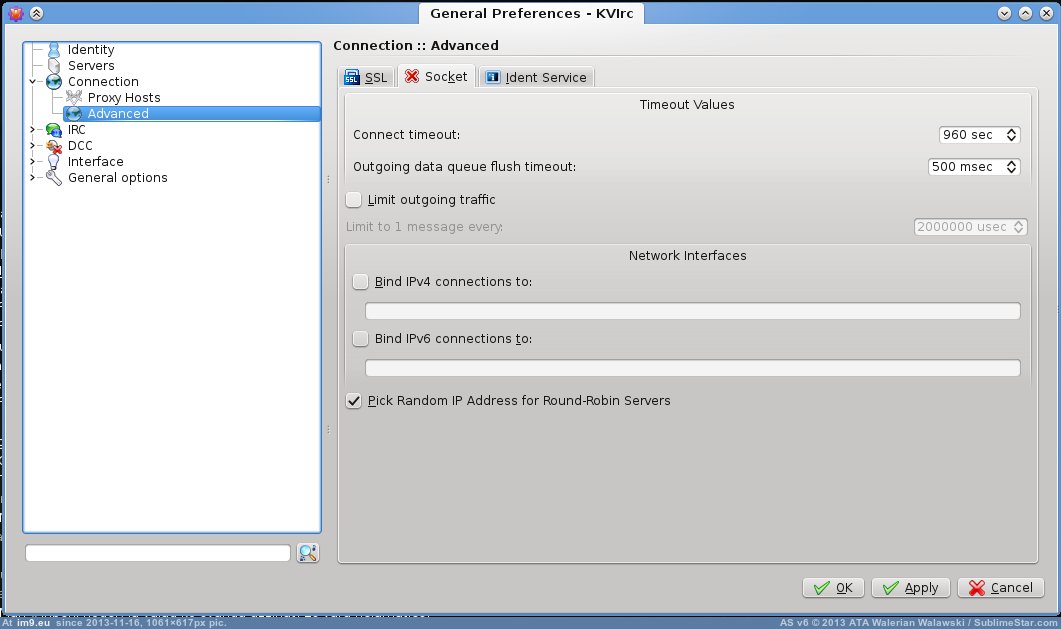Click the Cancel button
The image size is (1061, 629).
click(x=1000, y=587)
